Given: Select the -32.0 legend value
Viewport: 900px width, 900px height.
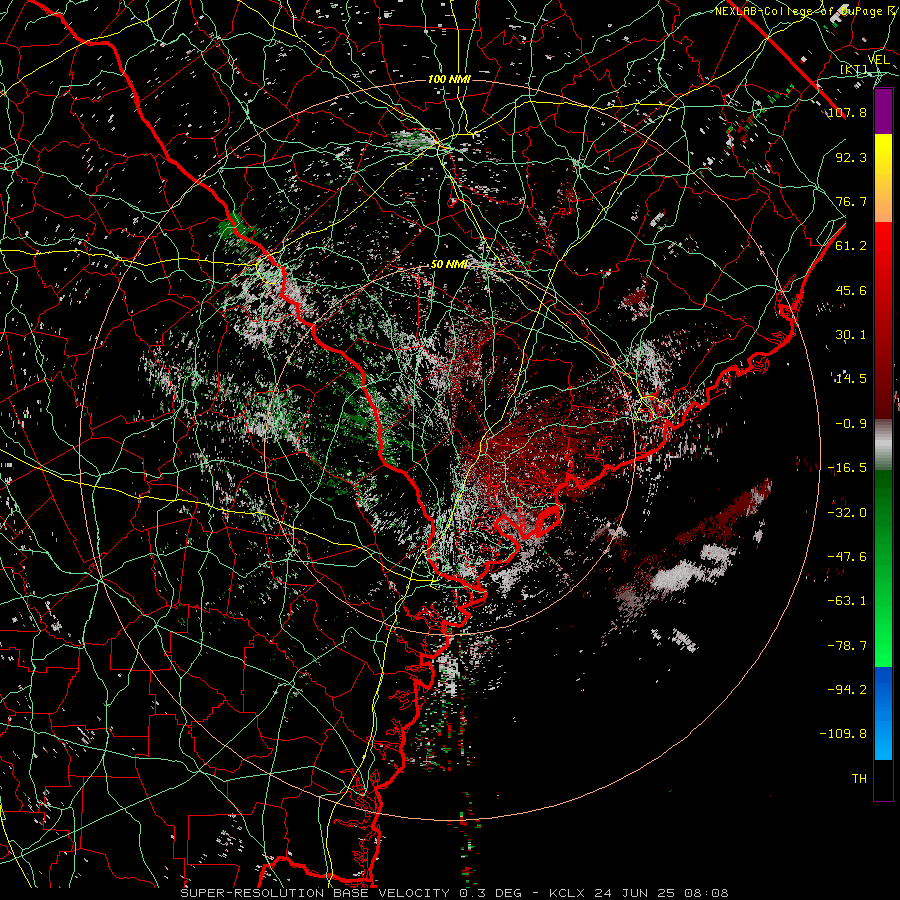Looking at the screenshot, I should (847, 513).
